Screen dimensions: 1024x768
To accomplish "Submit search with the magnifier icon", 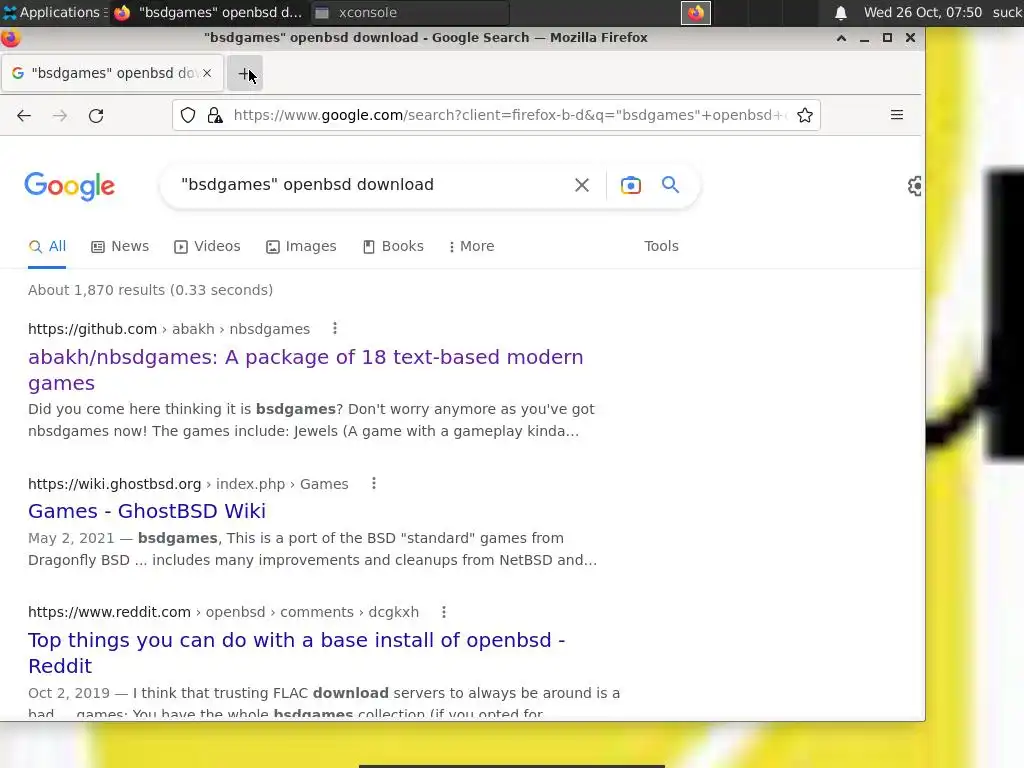I will coord(670,185).
